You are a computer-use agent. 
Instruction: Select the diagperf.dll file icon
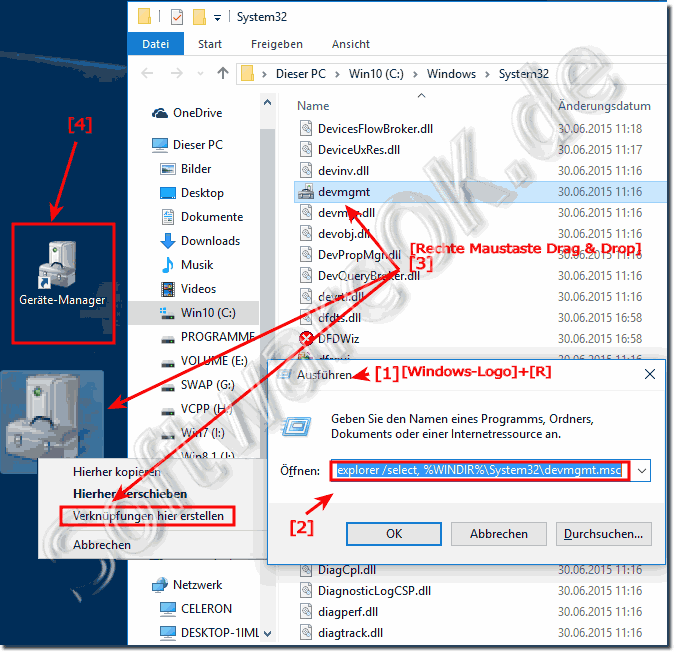pyautogui.click(x=306, y=612)
